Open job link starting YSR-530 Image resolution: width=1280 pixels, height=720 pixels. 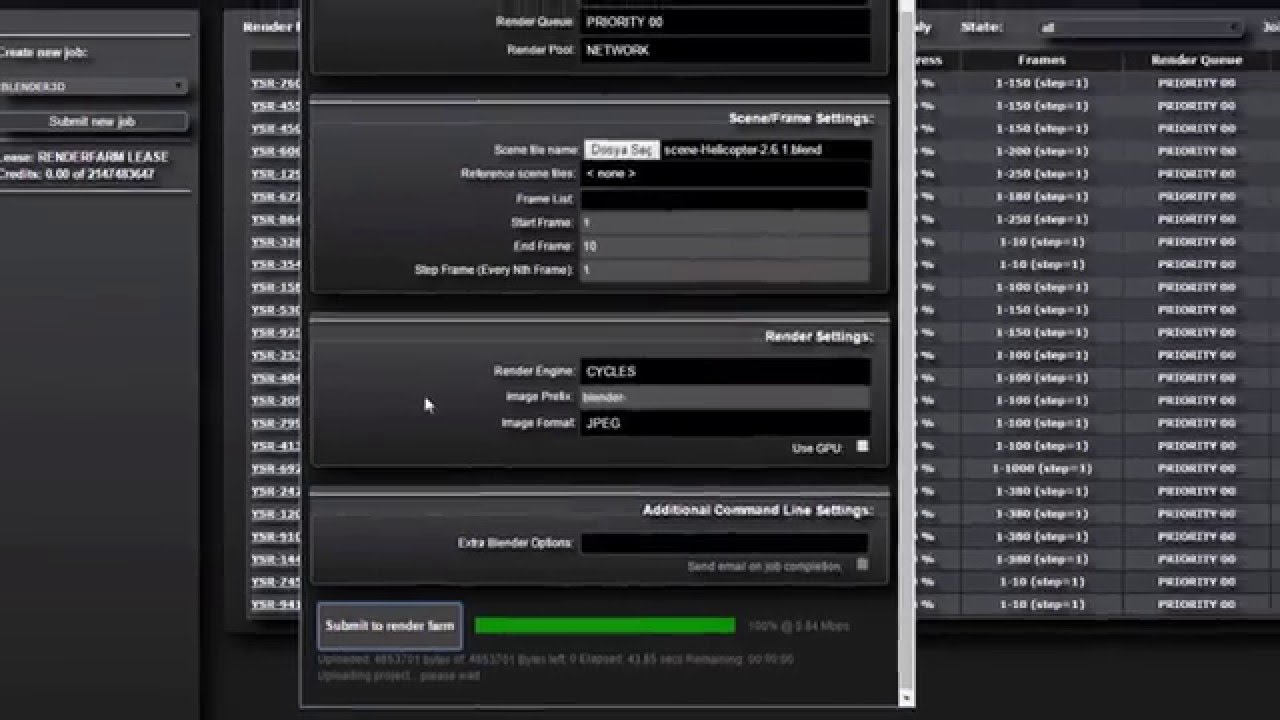pos(276,310)
